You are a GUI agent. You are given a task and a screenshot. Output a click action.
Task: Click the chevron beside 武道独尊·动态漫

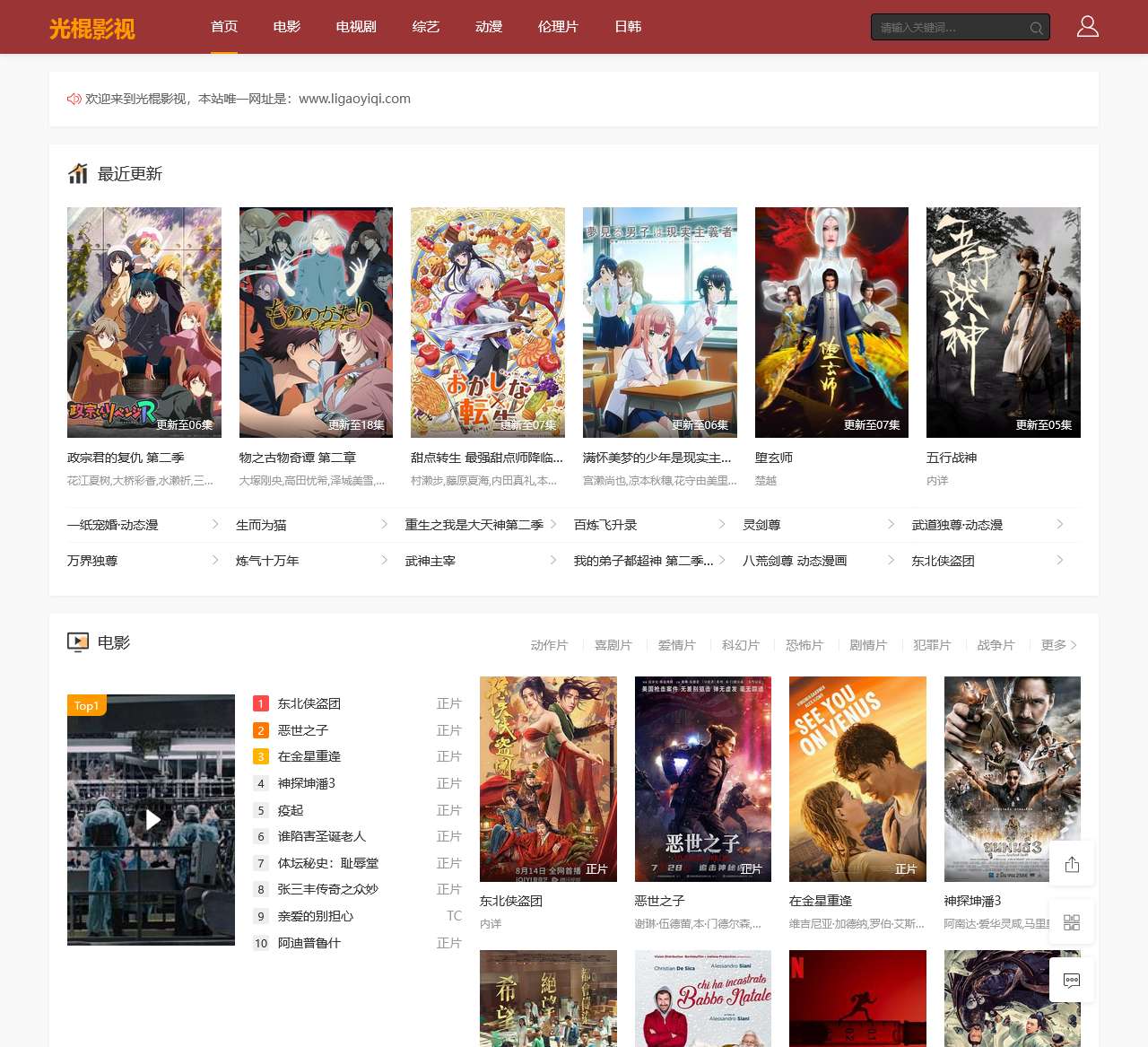pos(1060,524)
